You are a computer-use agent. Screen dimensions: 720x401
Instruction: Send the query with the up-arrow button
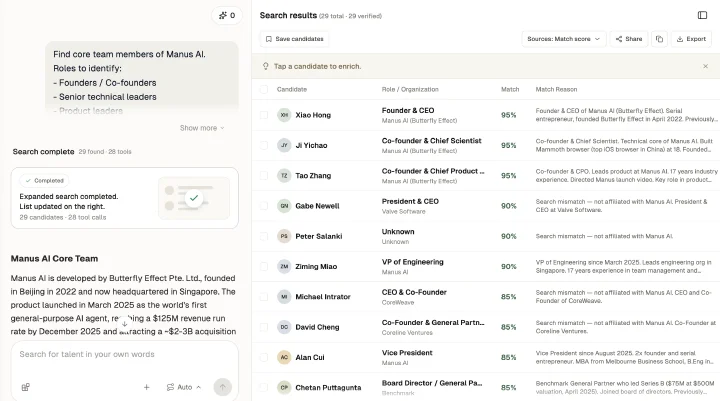tap(223, 387)
